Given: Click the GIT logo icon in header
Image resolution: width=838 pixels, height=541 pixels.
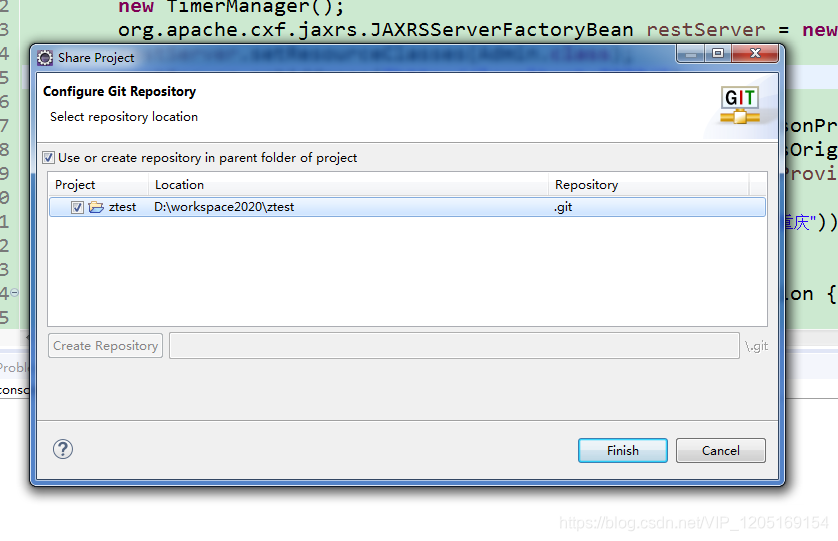Looking at the screenshot, I should tap(740, 105).
